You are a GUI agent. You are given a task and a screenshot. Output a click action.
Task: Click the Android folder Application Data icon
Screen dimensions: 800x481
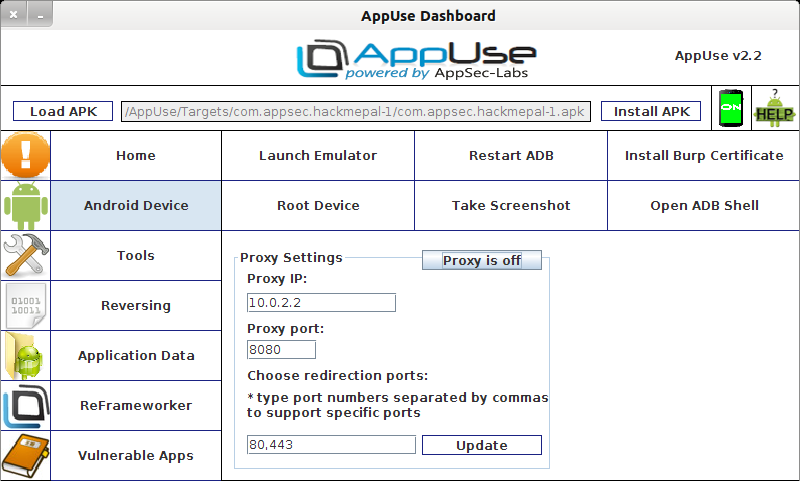coord(26,355)
